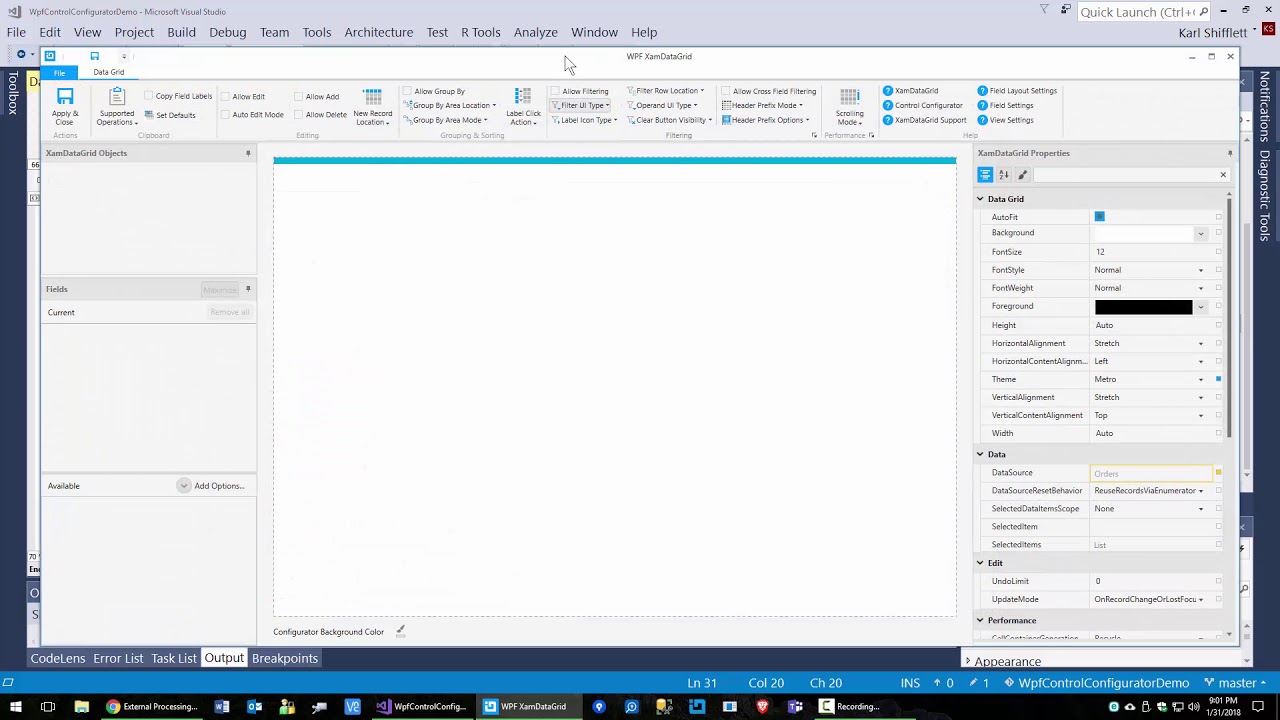Check the Allow Group By option
The height and width of the screenshot is (720, 1280).
coord(407,91)
